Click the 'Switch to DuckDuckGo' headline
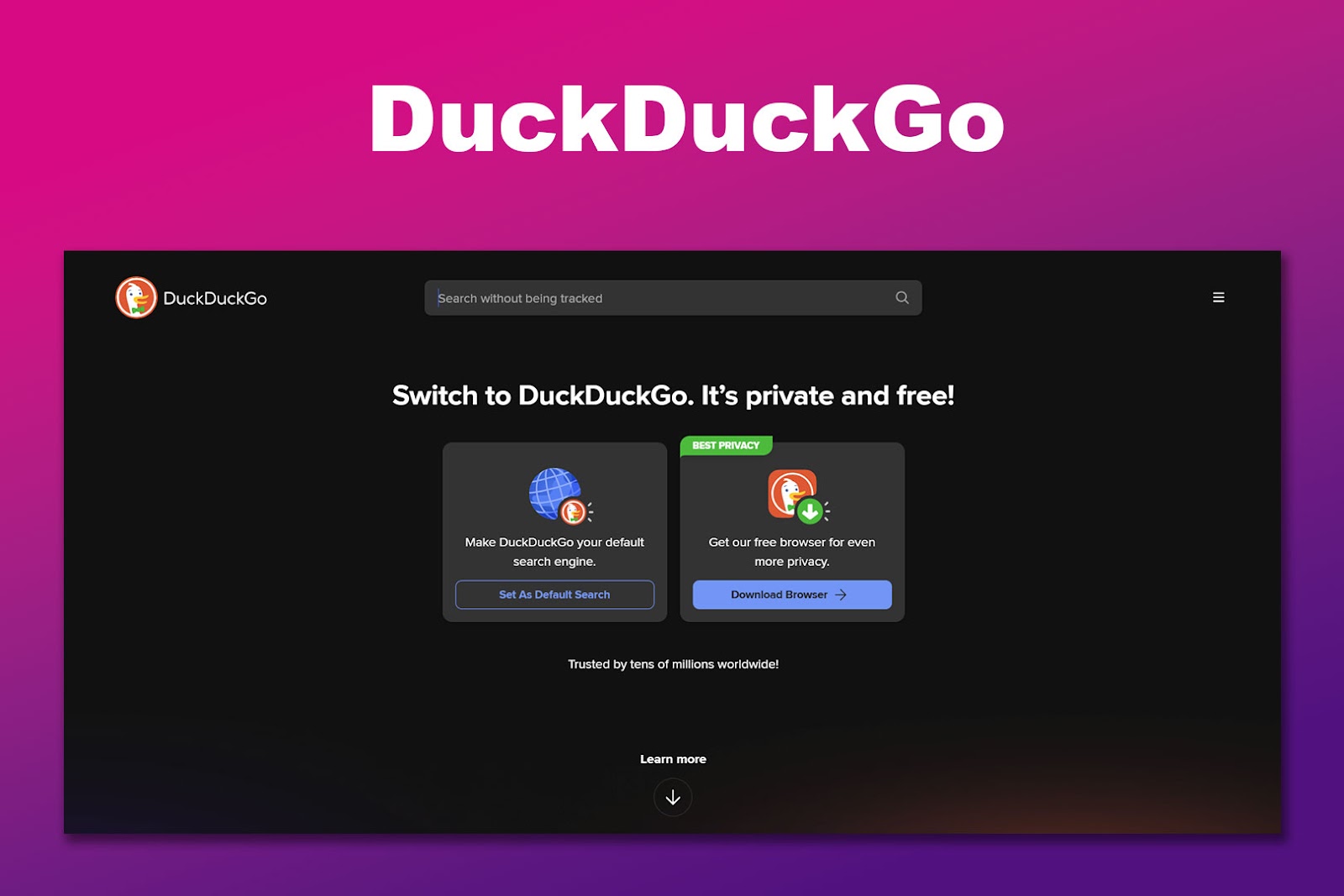The height and width of the screenshot is (896, 1344). click(673, 396)
